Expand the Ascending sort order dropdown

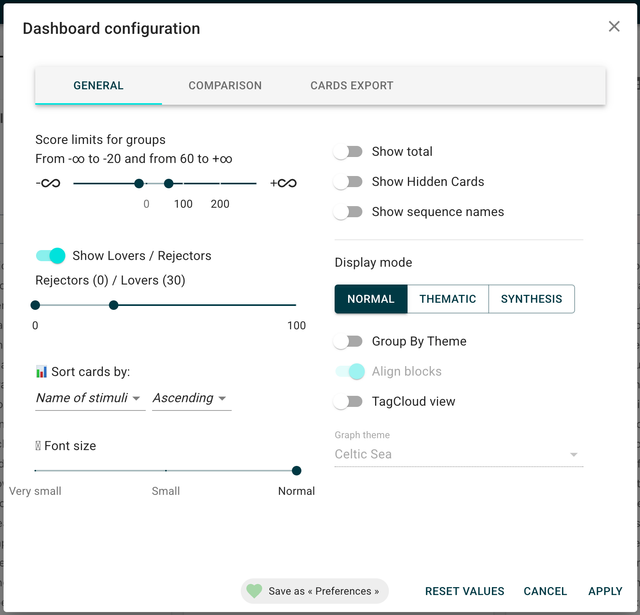pos(191,398)
